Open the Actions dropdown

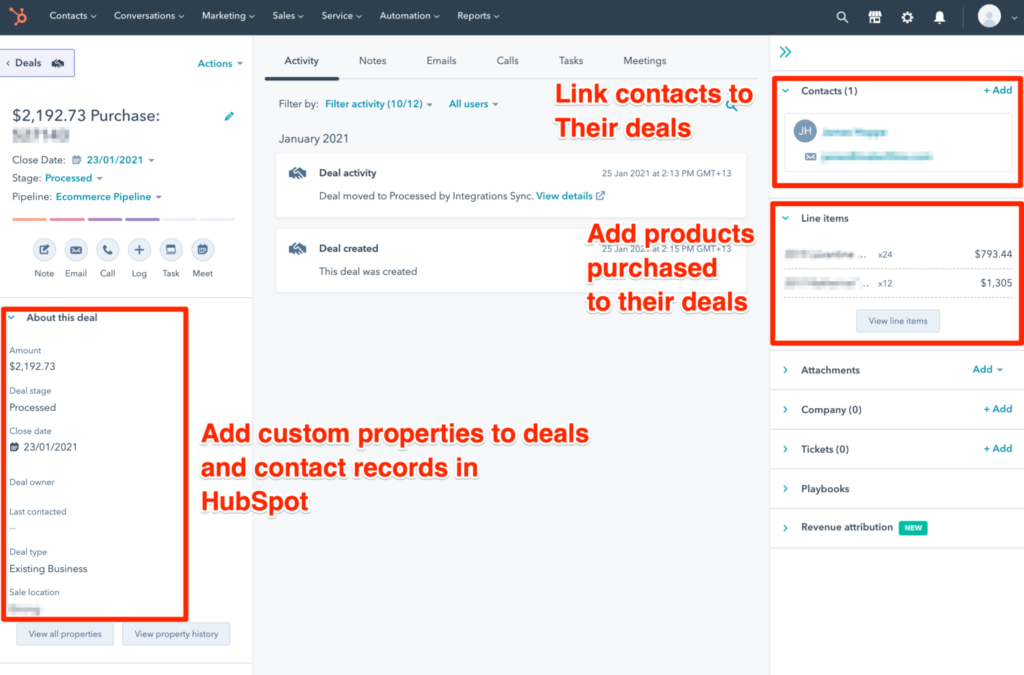click(220, 63)
